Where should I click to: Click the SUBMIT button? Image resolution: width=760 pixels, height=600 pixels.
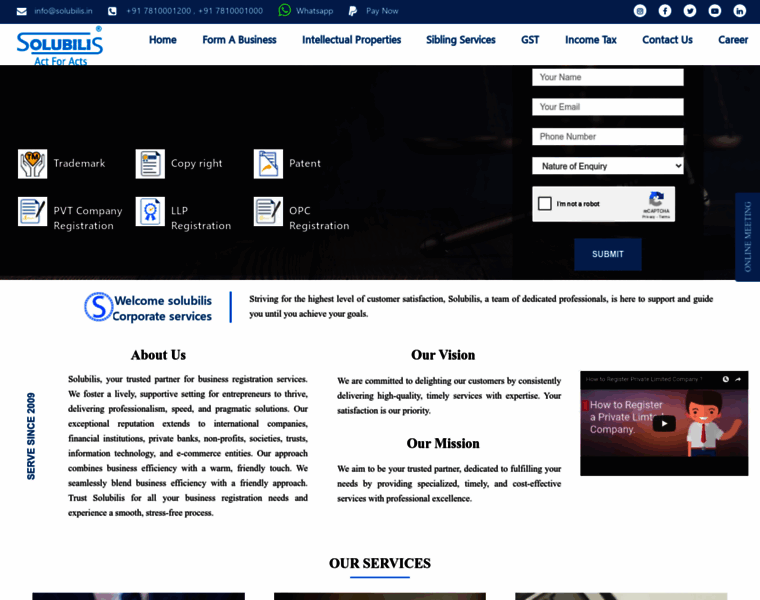608,254
